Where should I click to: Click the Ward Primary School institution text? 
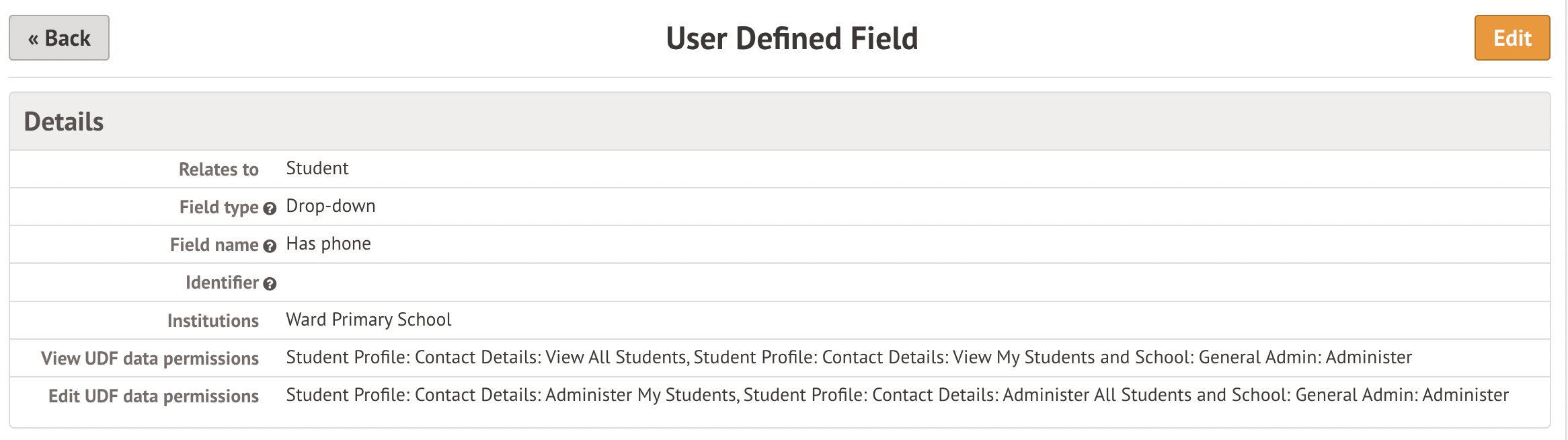click(x=368, y=320)
